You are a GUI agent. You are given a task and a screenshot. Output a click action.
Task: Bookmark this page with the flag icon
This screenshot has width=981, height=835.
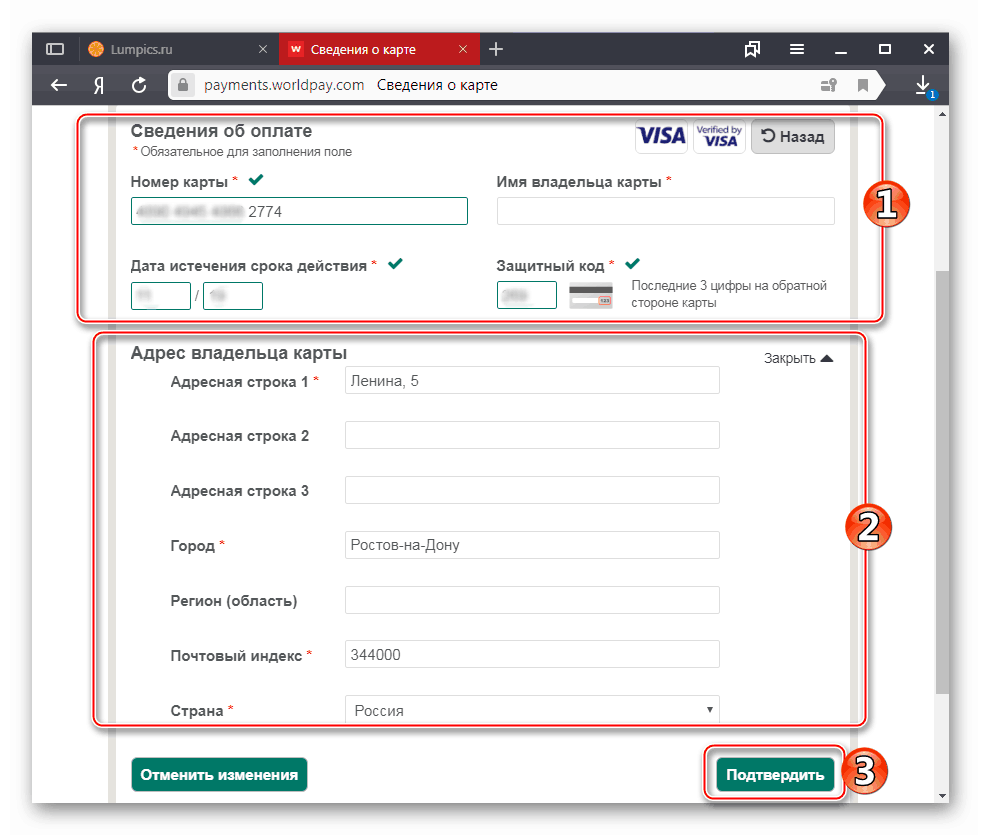pyautogui.click(x=863, y=85)
